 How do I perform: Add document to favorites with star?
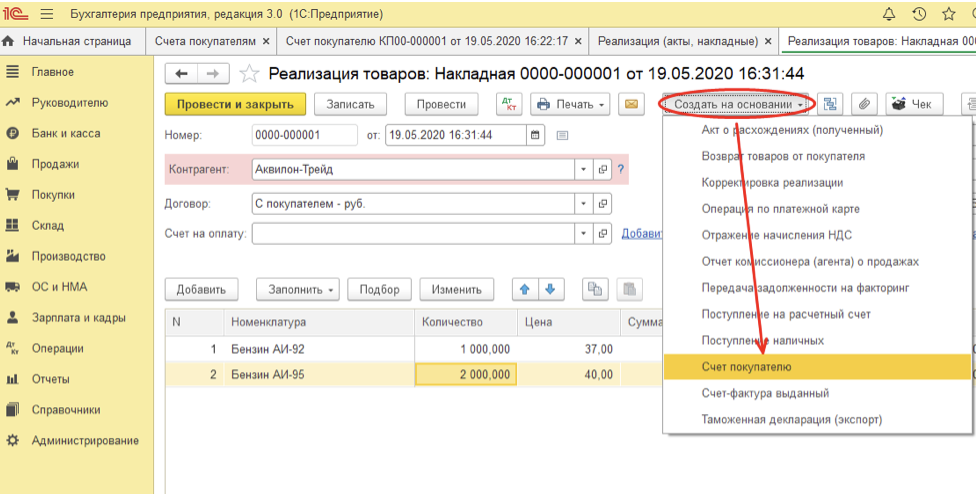250,74
